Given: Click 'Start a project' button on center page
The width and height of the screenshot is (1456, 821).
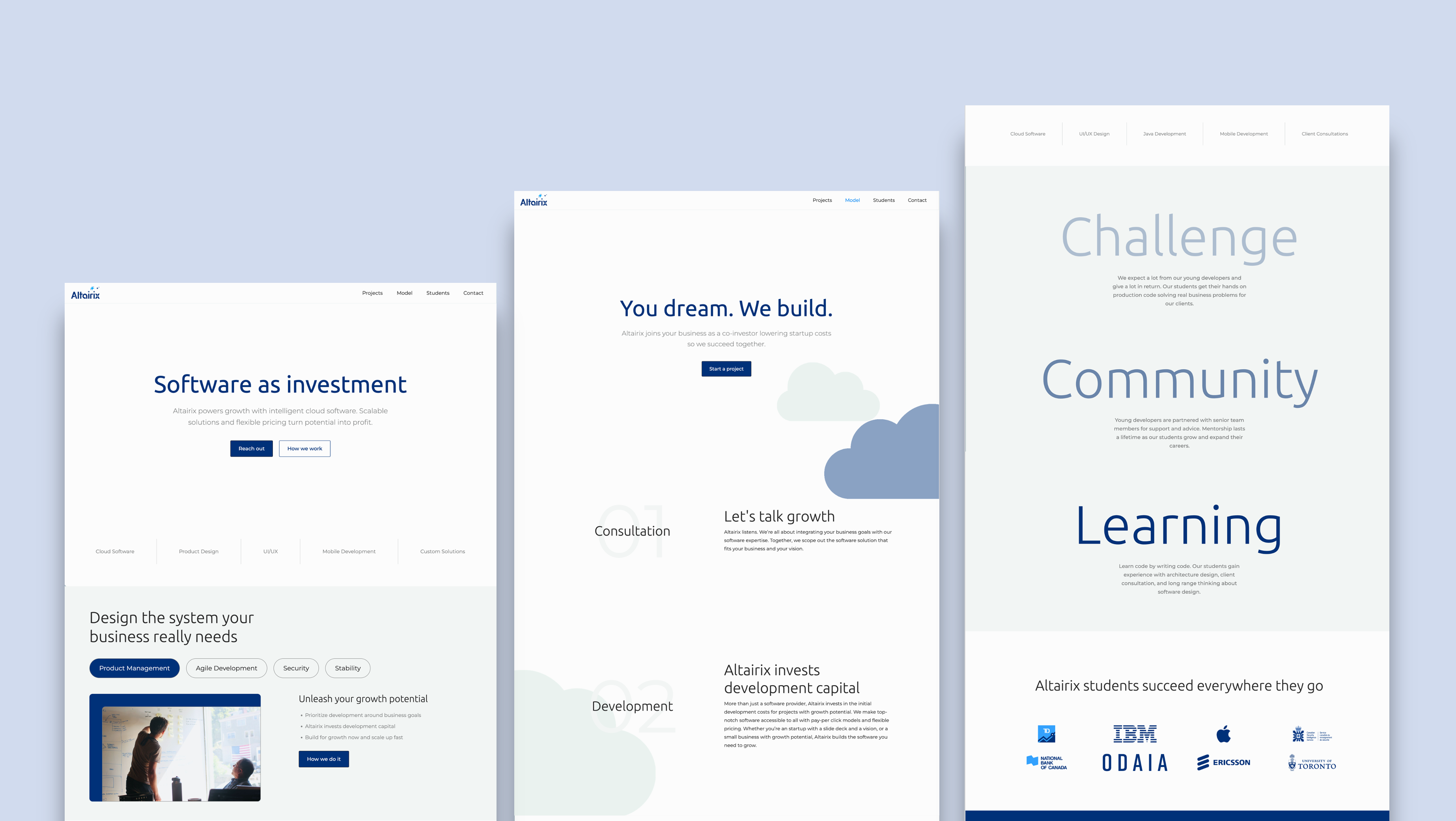Looking at the screenshot, I should point(726,369).
